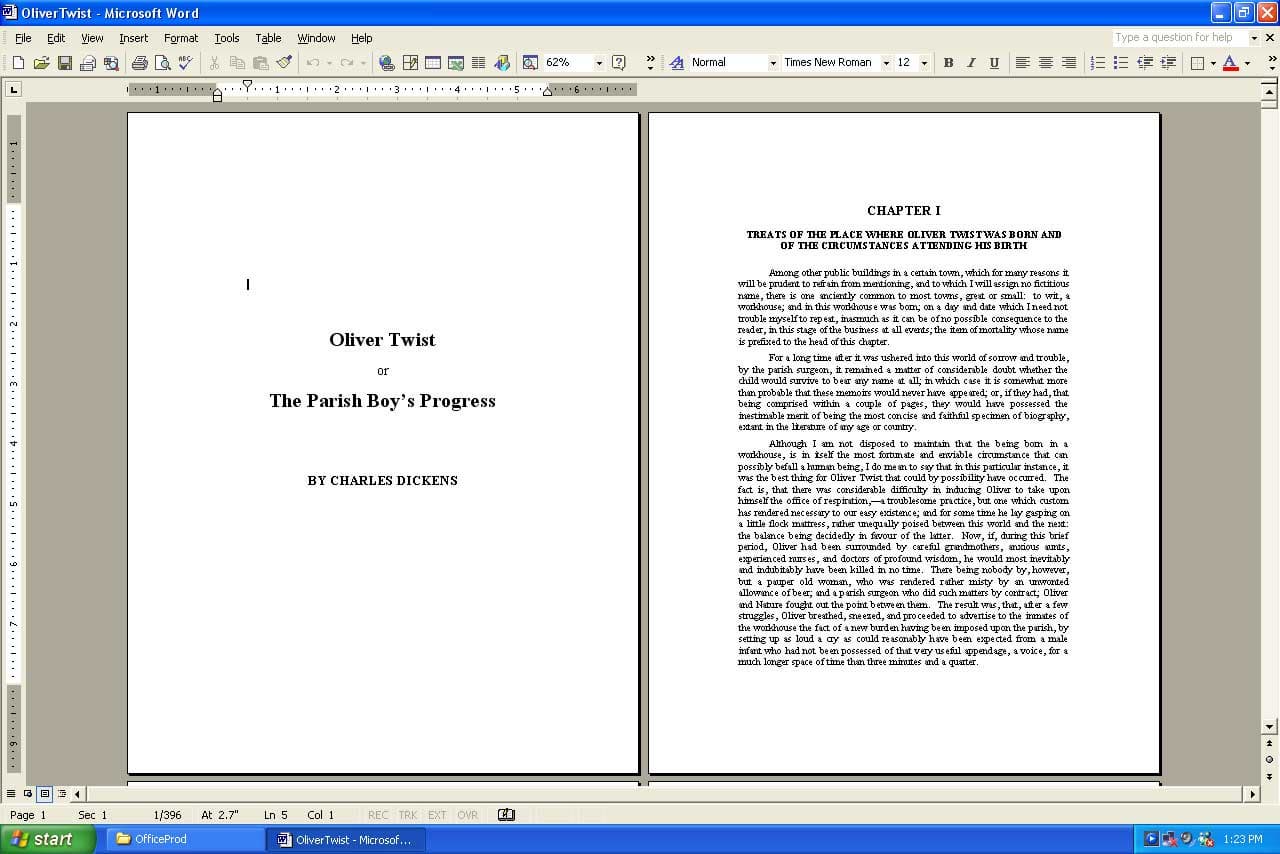Open the Tables and Borders toolbar
Screen dimensions: 1280x854
(x=410, y=63)
